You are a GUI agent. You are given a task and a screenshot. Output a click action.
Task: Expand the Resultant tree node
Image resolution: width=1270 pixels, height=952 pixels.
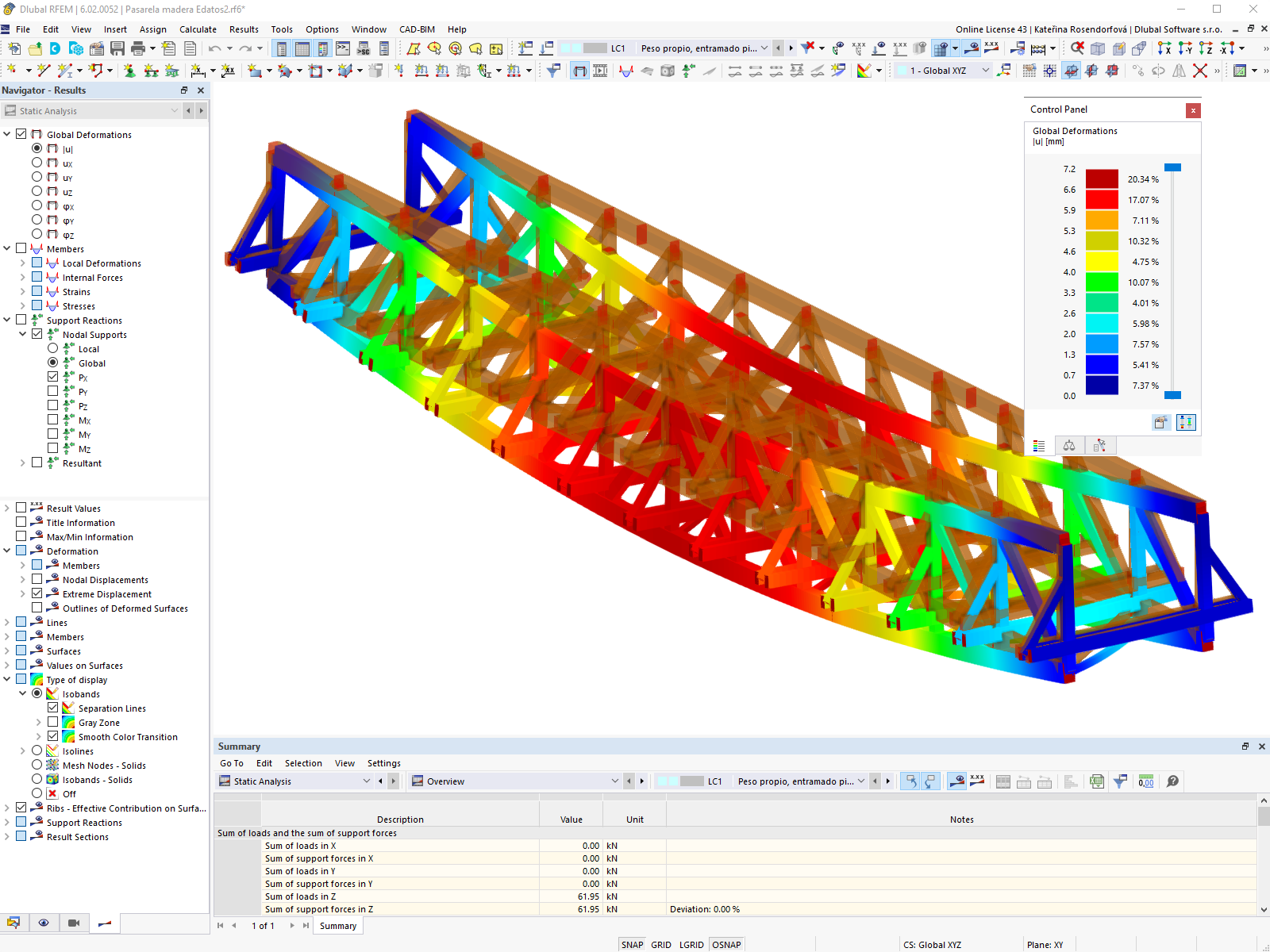(23, 463)
